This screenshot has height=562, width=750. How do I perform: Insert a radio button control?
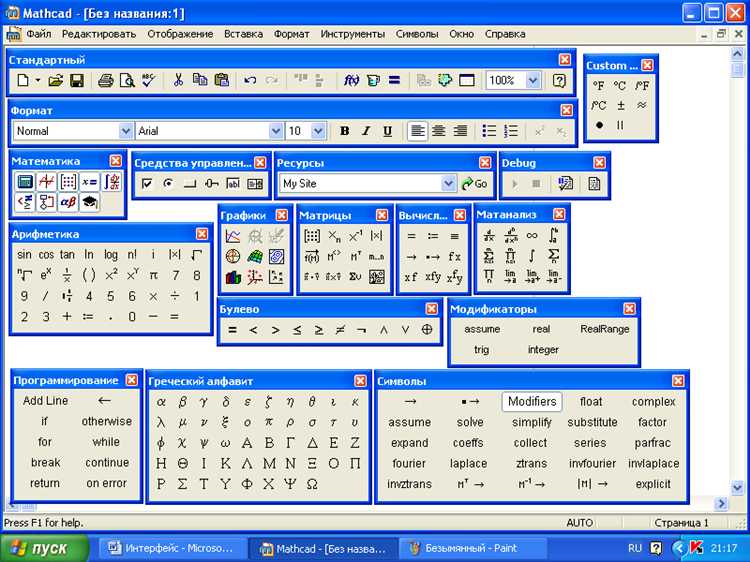pyautogui.click(x=168, y=184)
